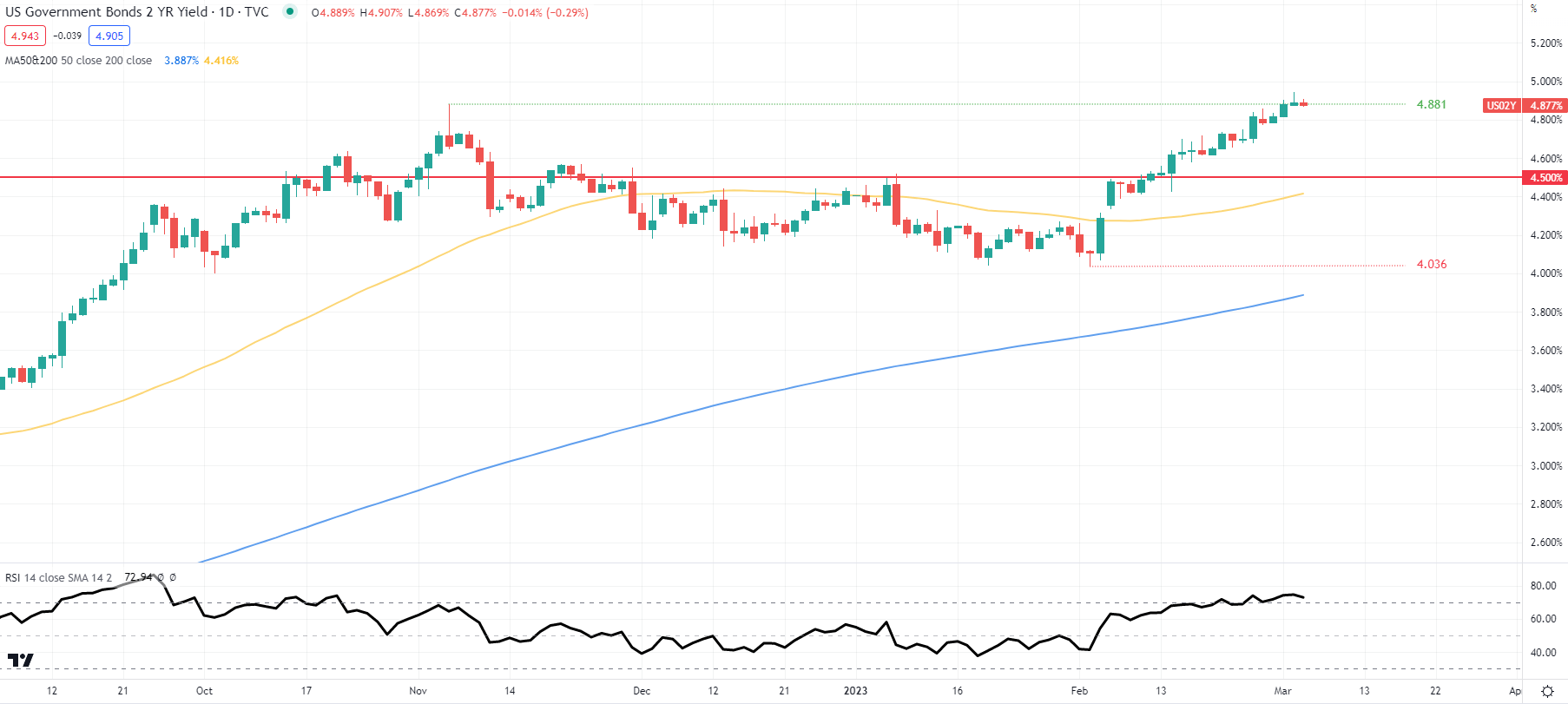This screenshot has width=1568, height=704.
Task: Click the 5.200% price axis label
Action: coord(1546,43)
